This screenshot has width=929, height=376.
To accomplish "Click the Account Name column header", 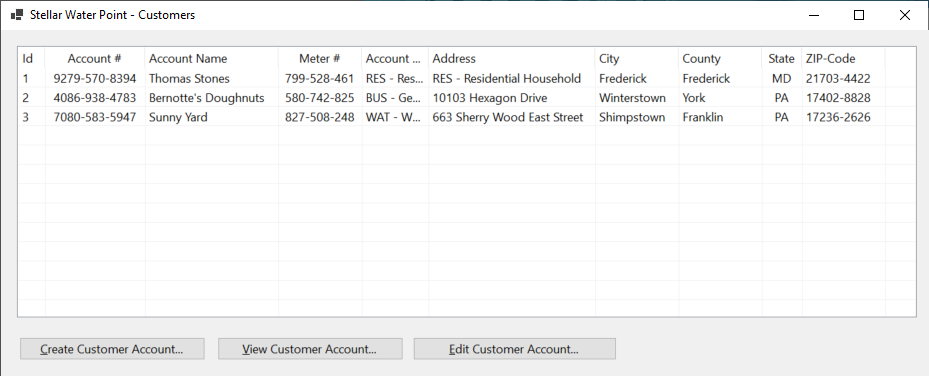I will [211, 59].
